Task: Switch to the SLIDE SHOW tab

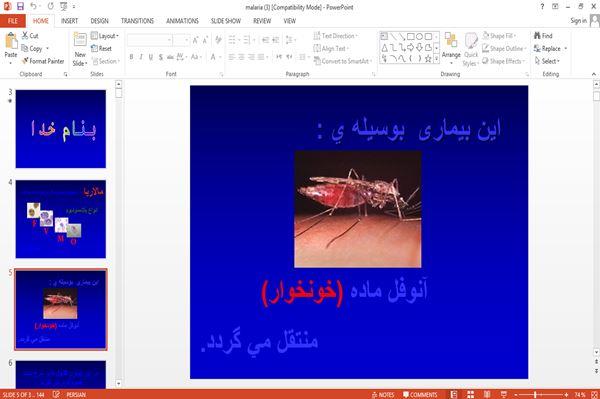Action: (x=226, y=21)
